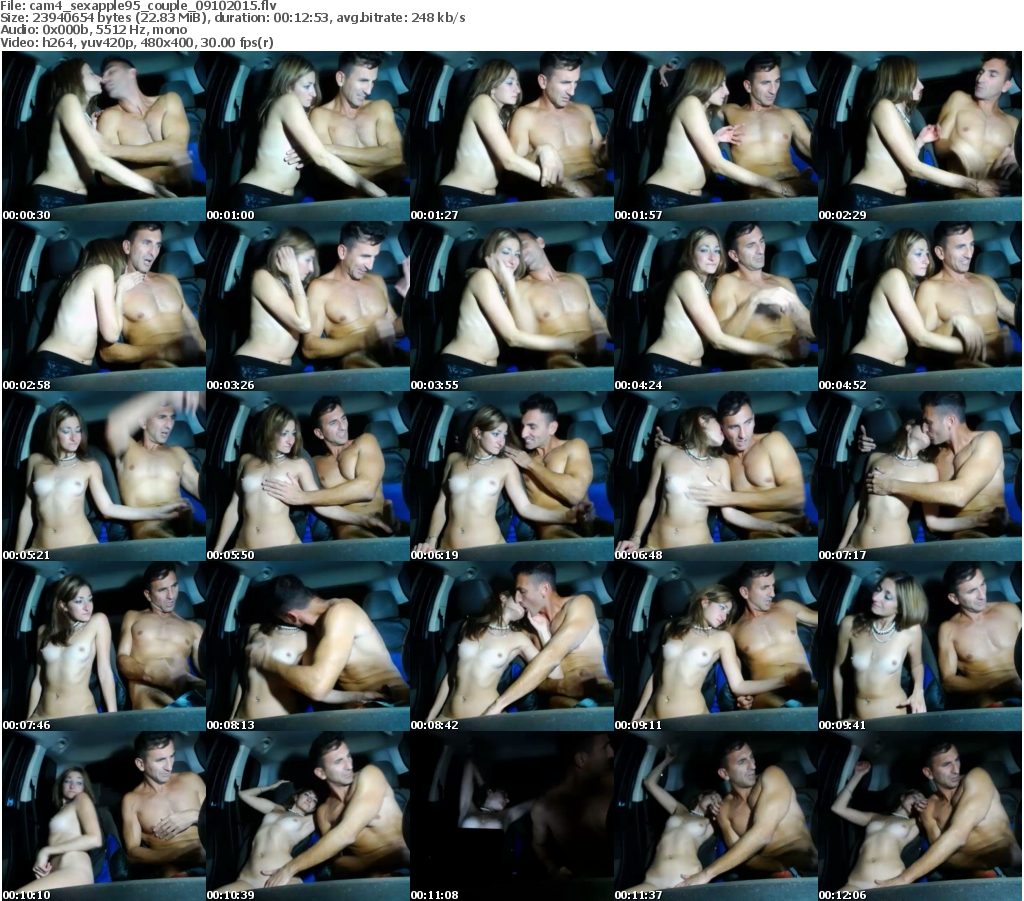Viewport: 1024px width, 901px height.
Task: Click the frame stamped 00:05:21
Action: pos(104,476)
